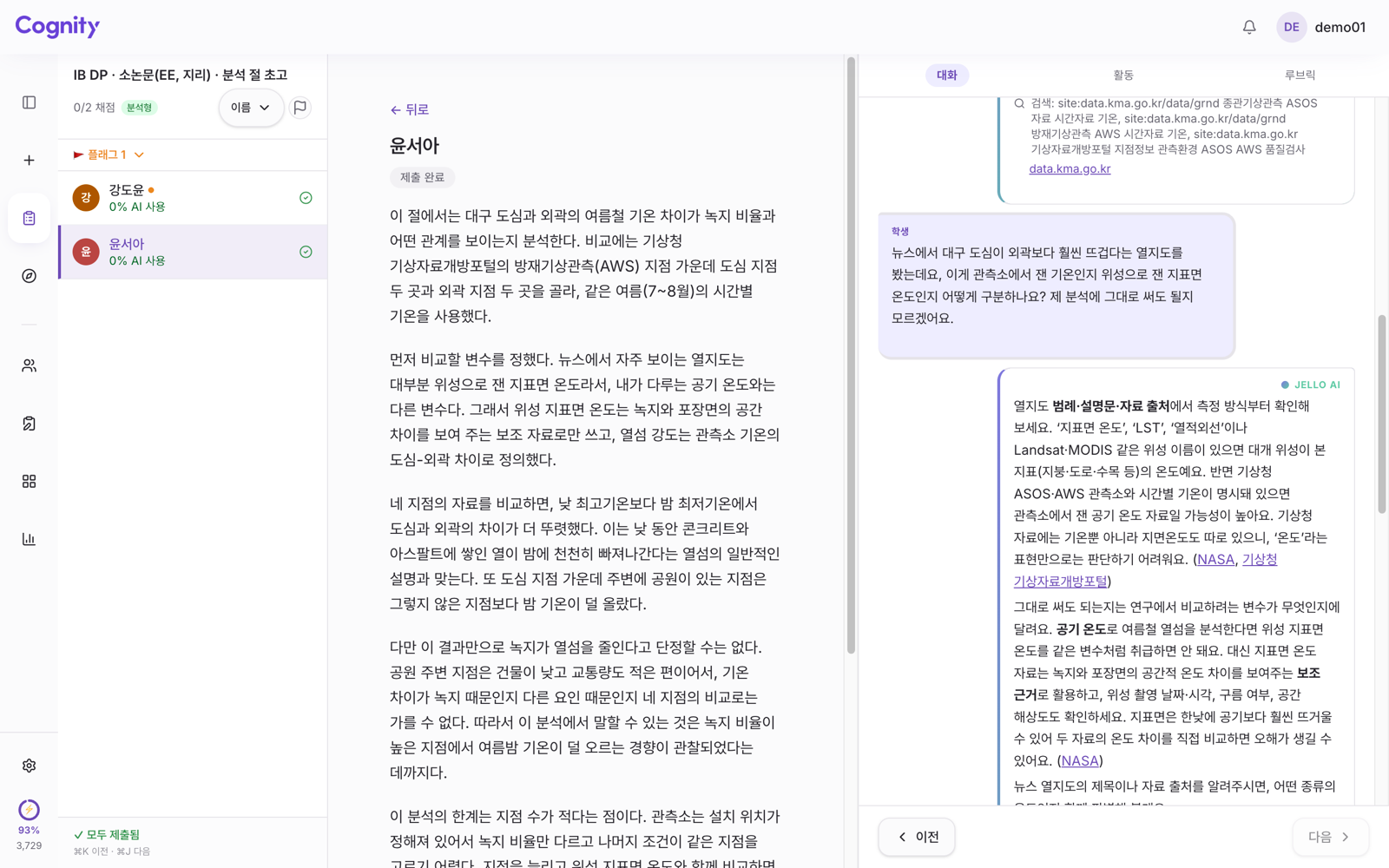This screenshot has width=1389, height=868.
Task: Expand the 플래그 1 group
Action: [x=109, y=155]
